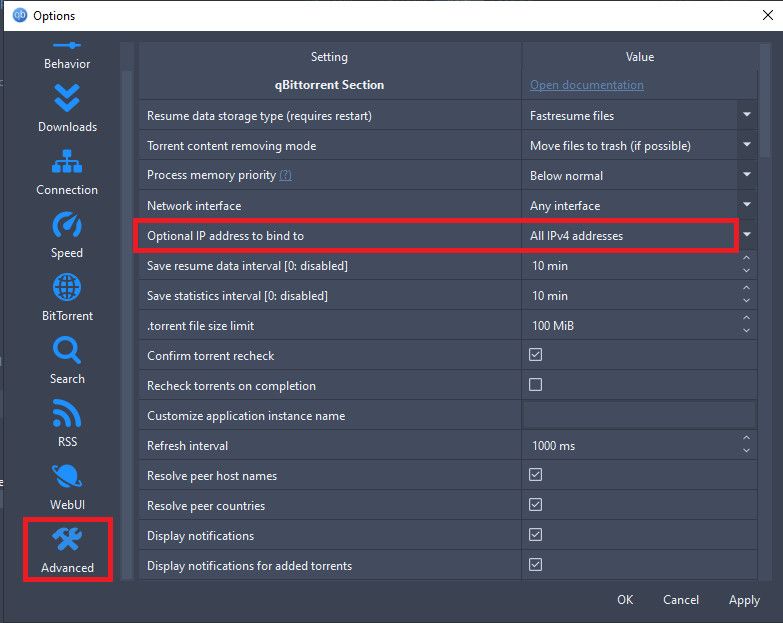Expand Optional IP address to bind dropdown
783x623 pixels.
click(747, 234)
